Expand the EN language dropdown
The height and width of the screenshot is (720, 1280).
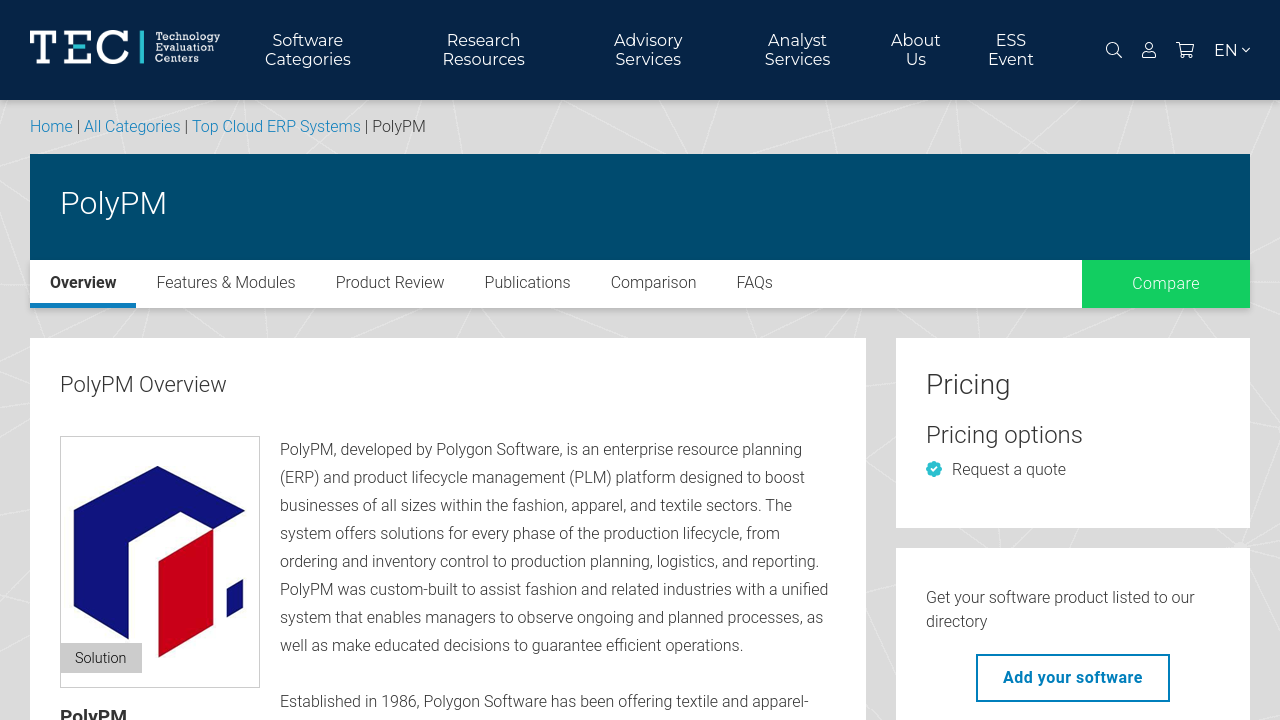tap(1231, 50)
